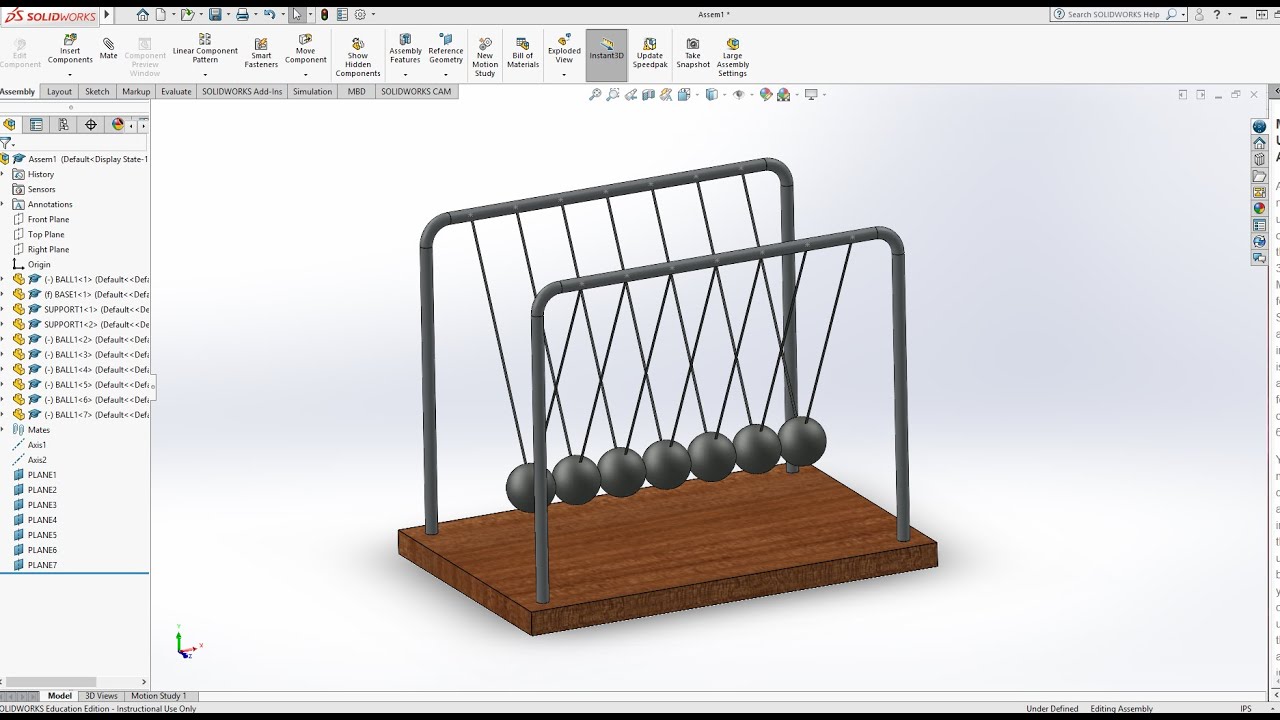
Task: Select Front Plane in tree
Action: point(48,219)
